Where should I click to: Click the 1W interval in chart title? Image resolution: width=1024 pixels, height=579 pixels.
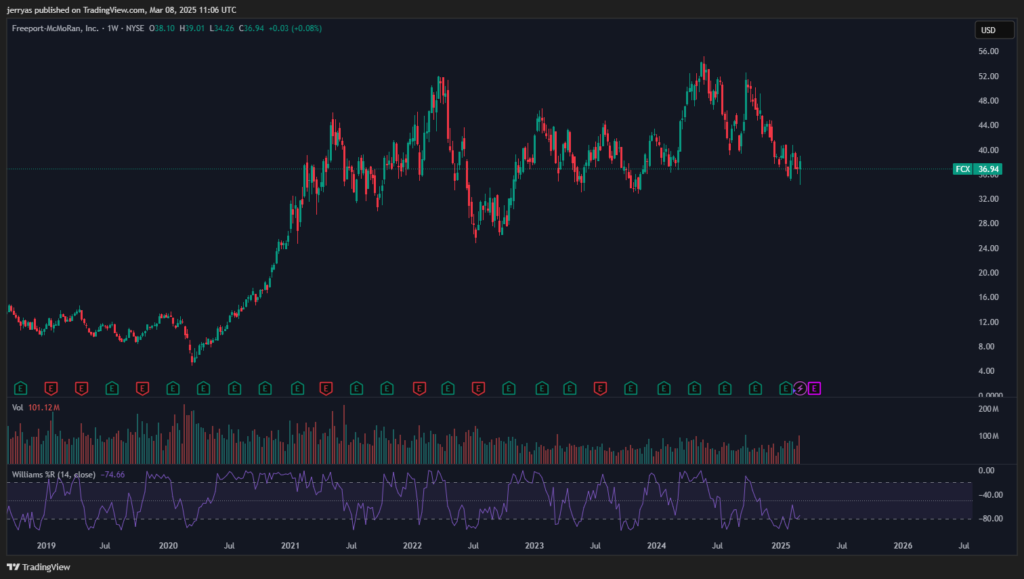(112, 28)
